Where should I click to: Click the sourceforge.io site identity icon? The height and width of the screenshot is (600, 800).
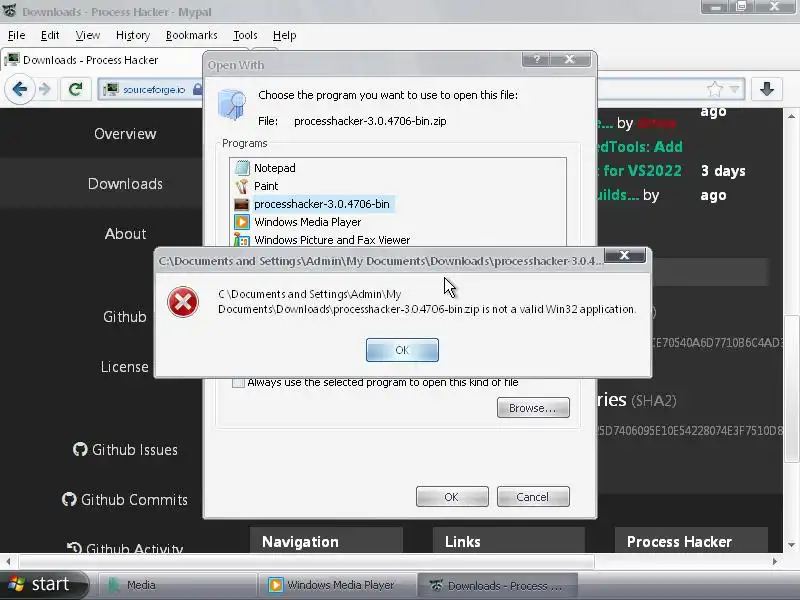pyautogui.click(x=110, y=90)
